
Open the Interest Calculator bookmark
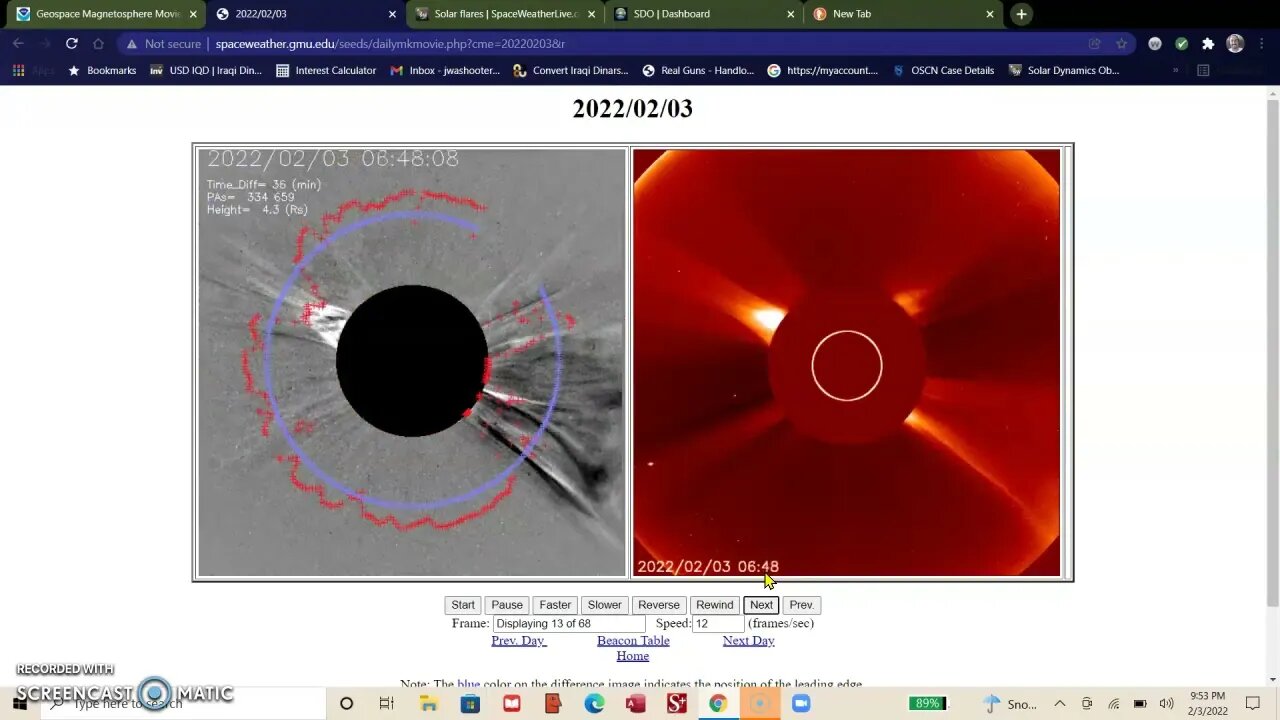326,71
